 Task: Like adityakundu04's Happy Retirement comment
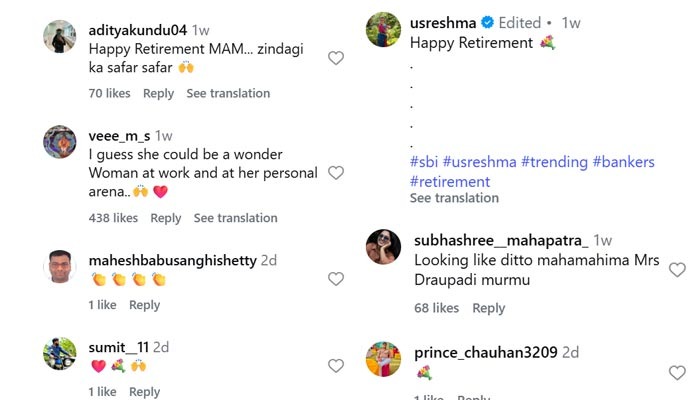pyautogui.click(x=336, y=58)
